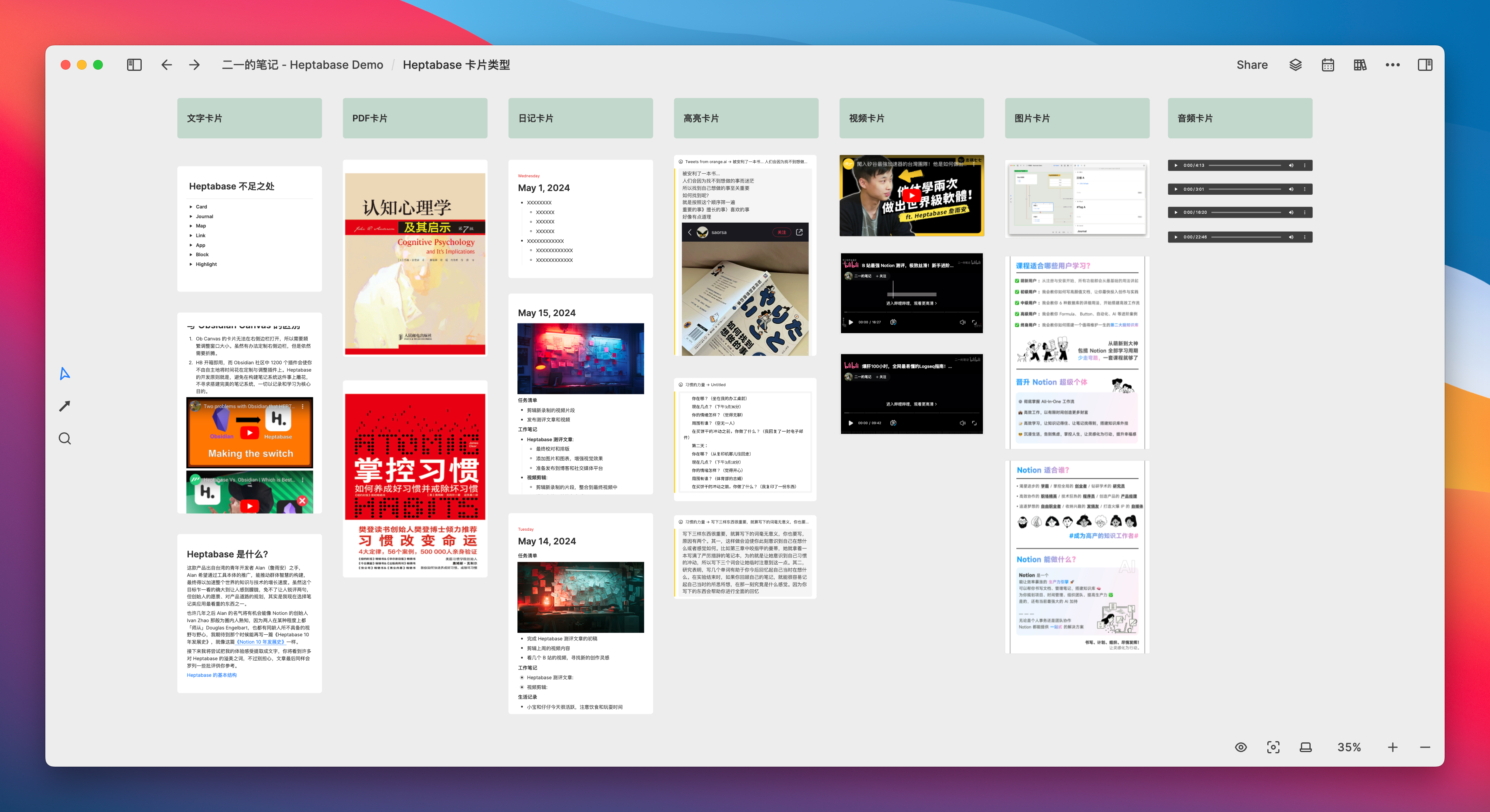Expand the Card toggle item
1490x812 pixels.
tap(191, 206)
